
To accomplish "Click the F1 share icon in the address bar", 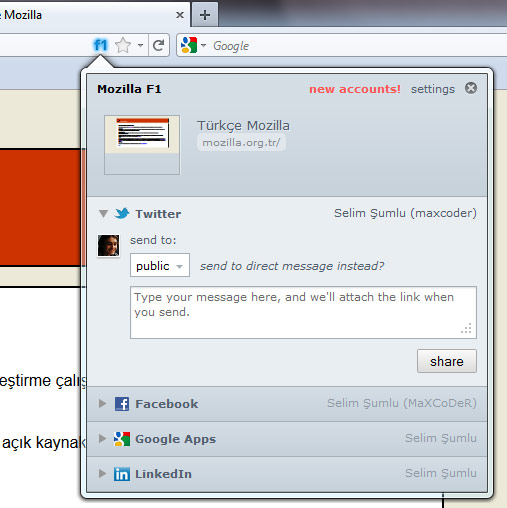I will (101, 45).
